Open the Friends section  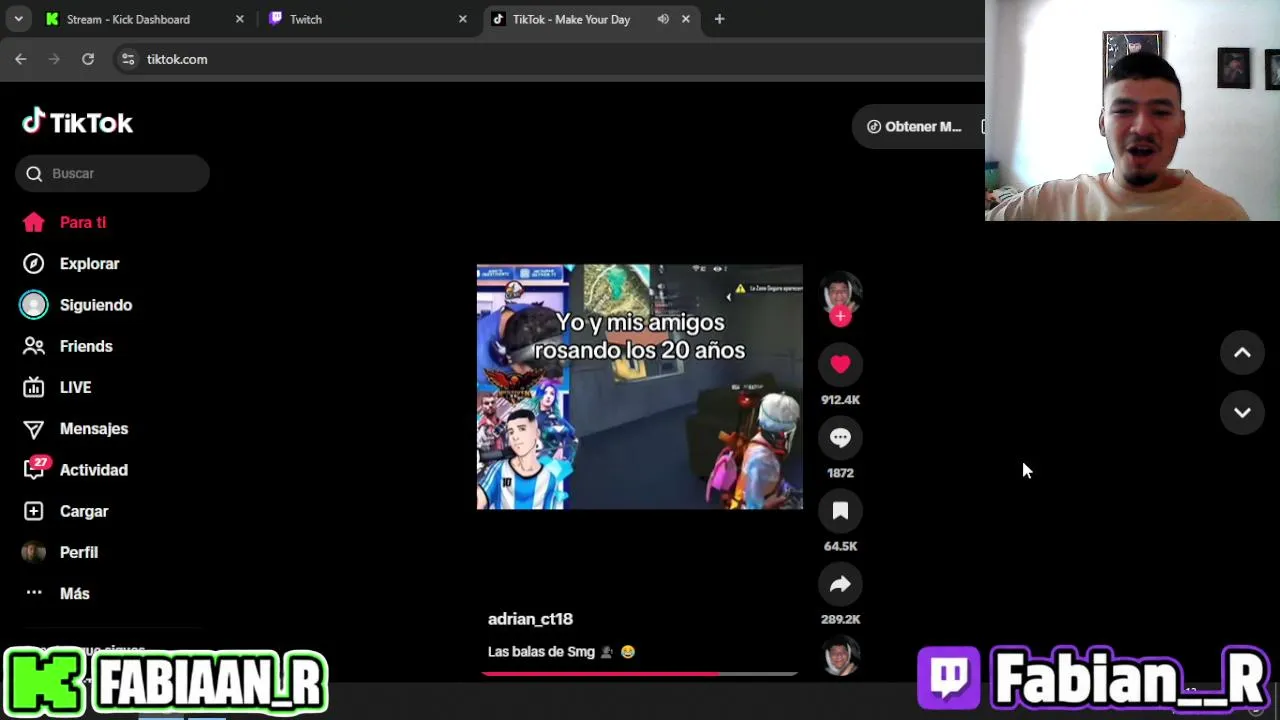(x=68, y=346)
